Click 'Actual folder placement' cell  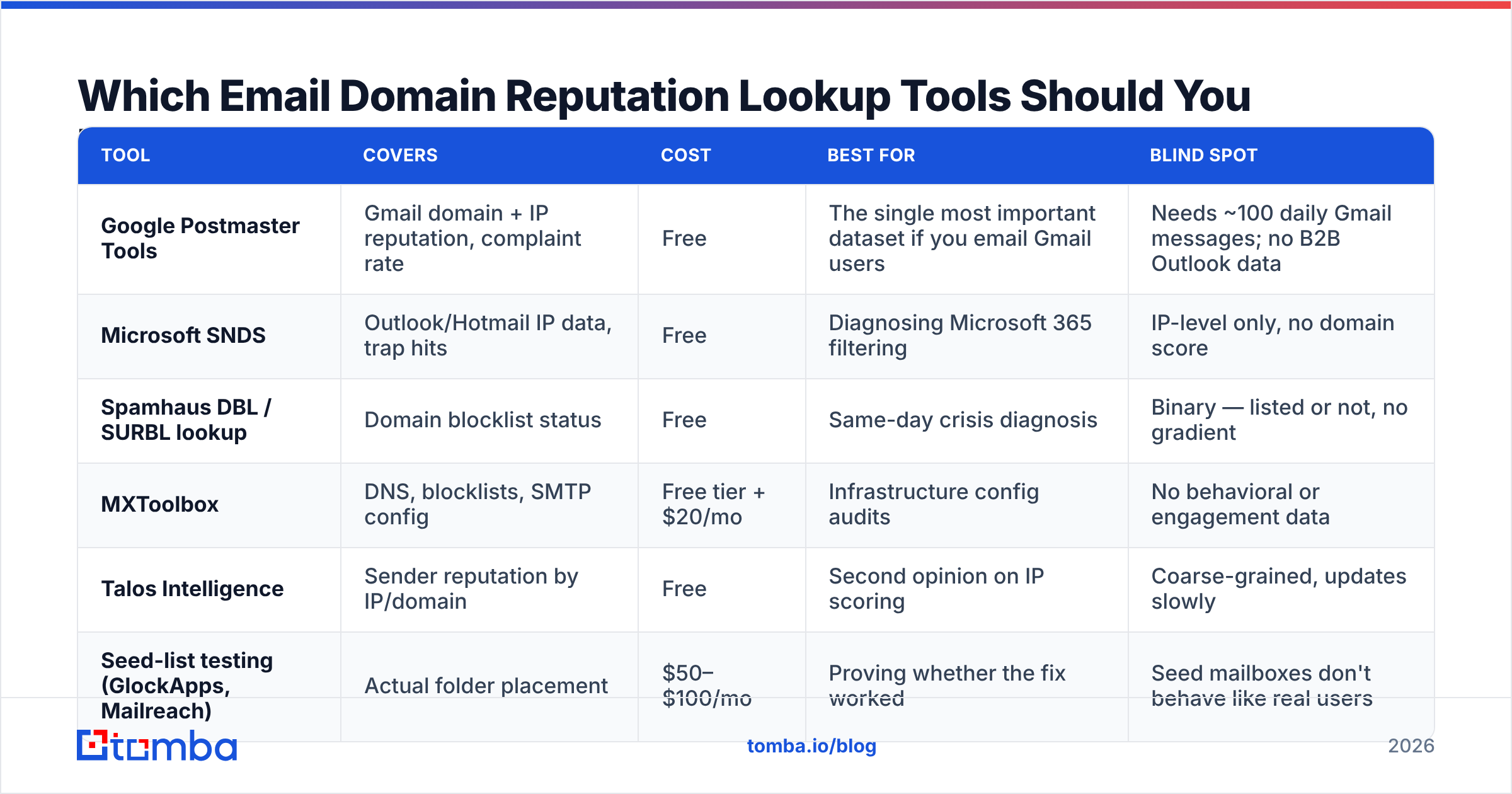(x=490, y=686)
